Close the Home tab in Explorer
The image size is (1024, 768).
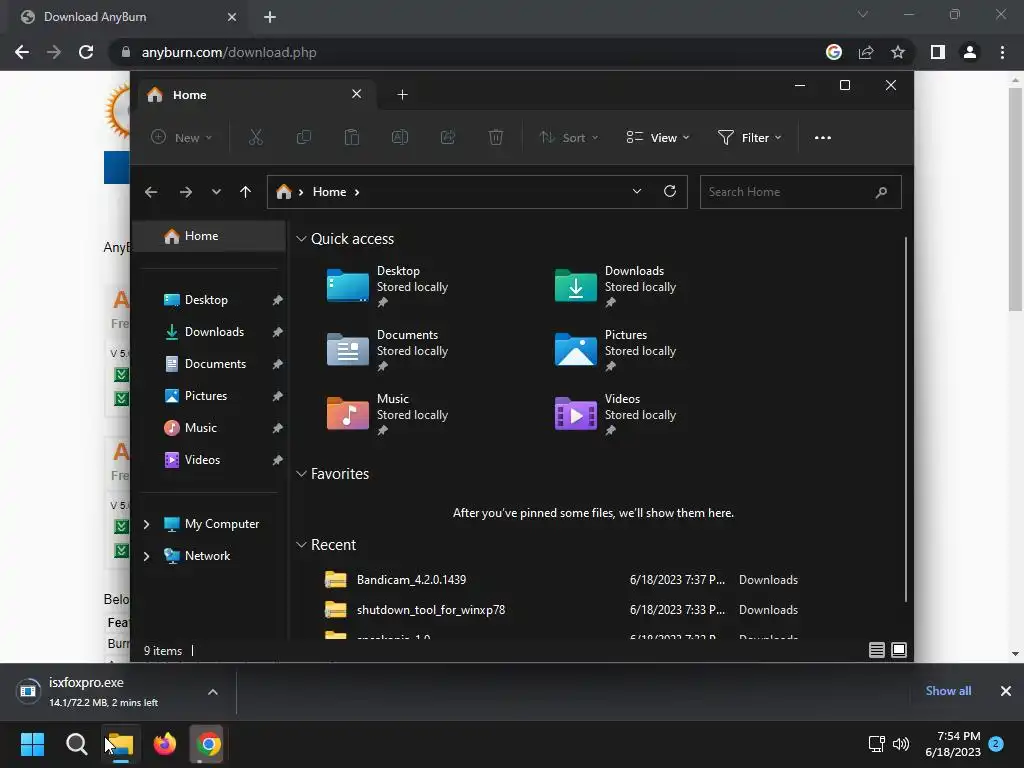point(357,94)
